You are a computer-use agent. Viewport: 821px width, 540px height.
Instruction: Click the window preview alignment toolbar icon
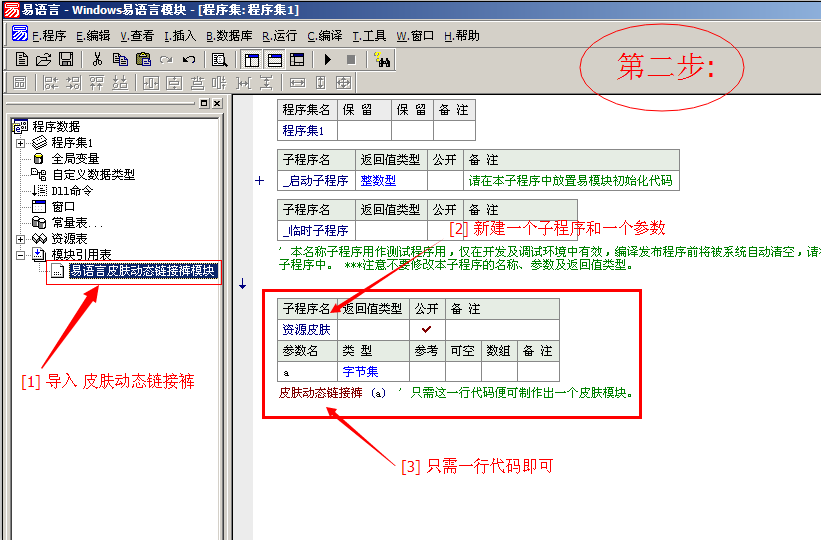(x=20, y=83)
